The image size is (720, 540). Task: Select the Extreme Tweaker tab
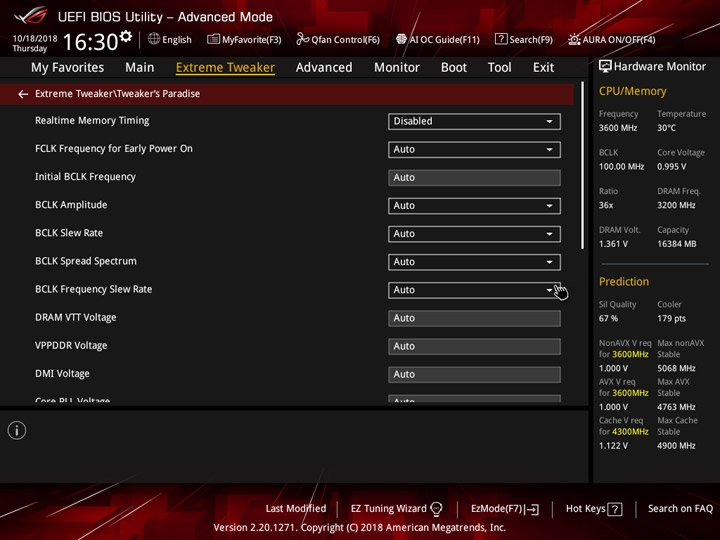click(225, 68)
